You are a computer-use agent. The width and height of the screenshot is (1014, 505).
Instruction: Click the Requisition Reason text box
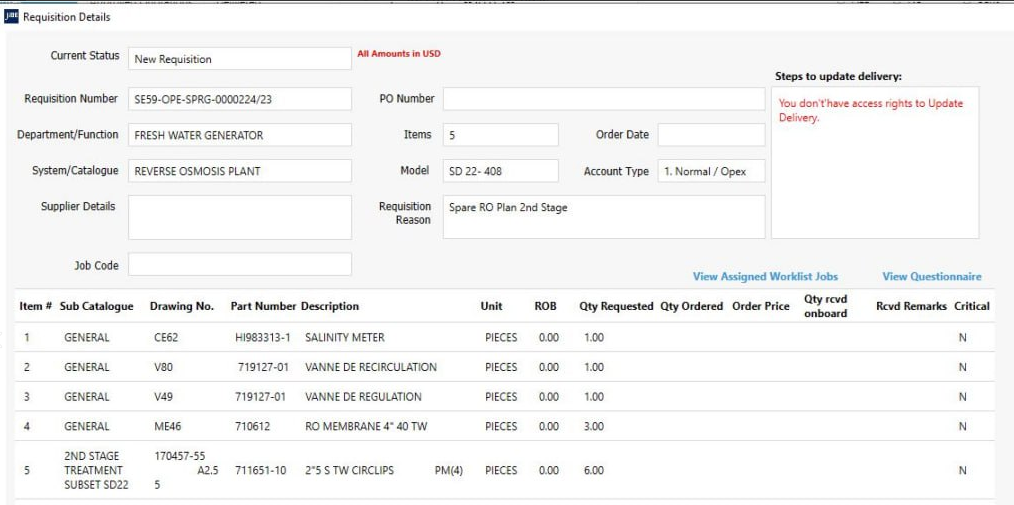point(603,217)
